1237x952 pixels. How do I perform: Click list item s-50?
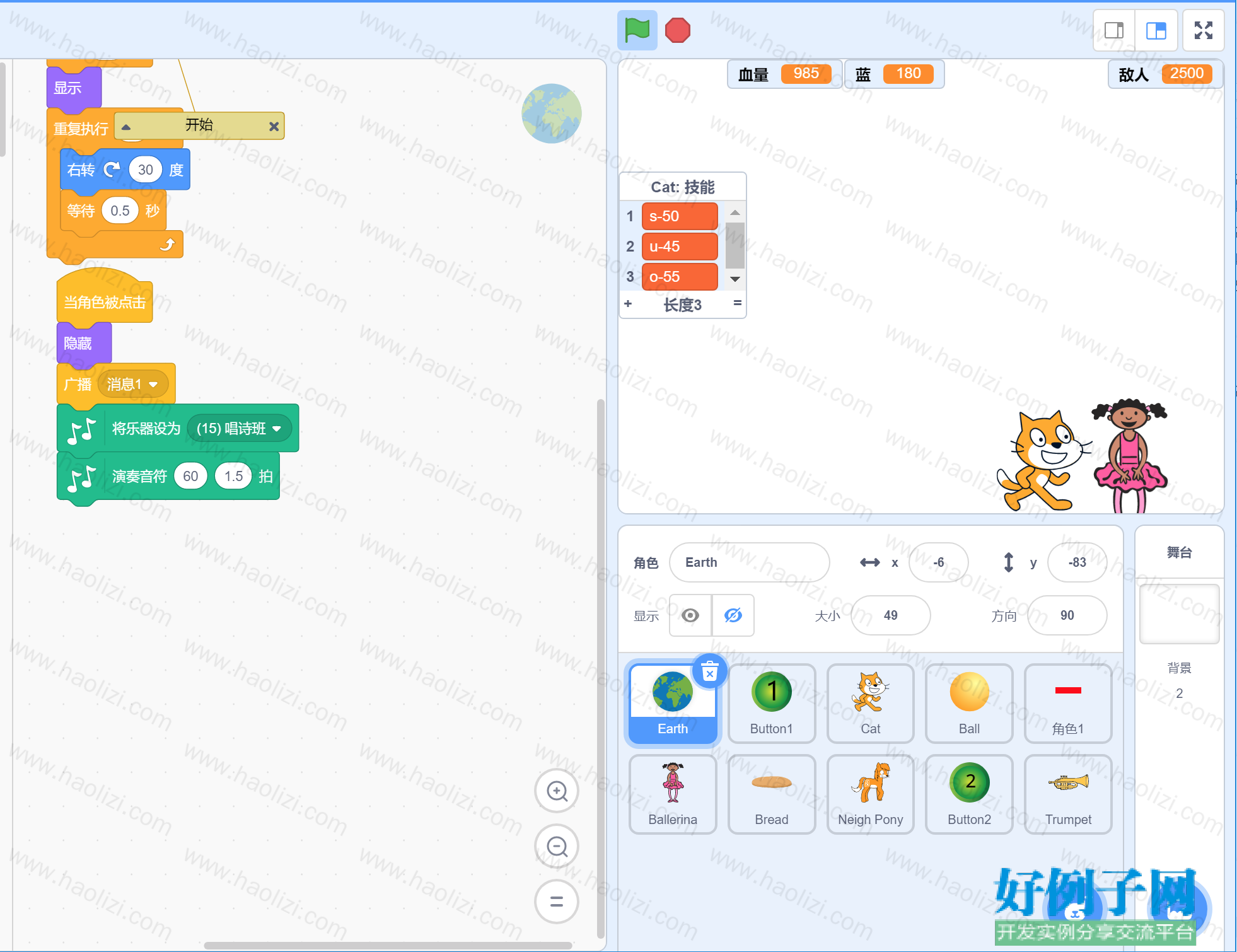[x=680, y=216]
